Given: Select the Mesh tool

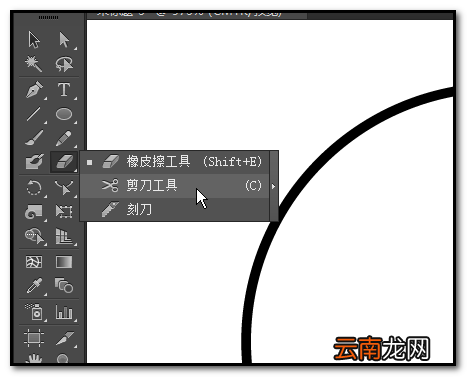Looking at the screenshot, I should [x=34, y=262].
